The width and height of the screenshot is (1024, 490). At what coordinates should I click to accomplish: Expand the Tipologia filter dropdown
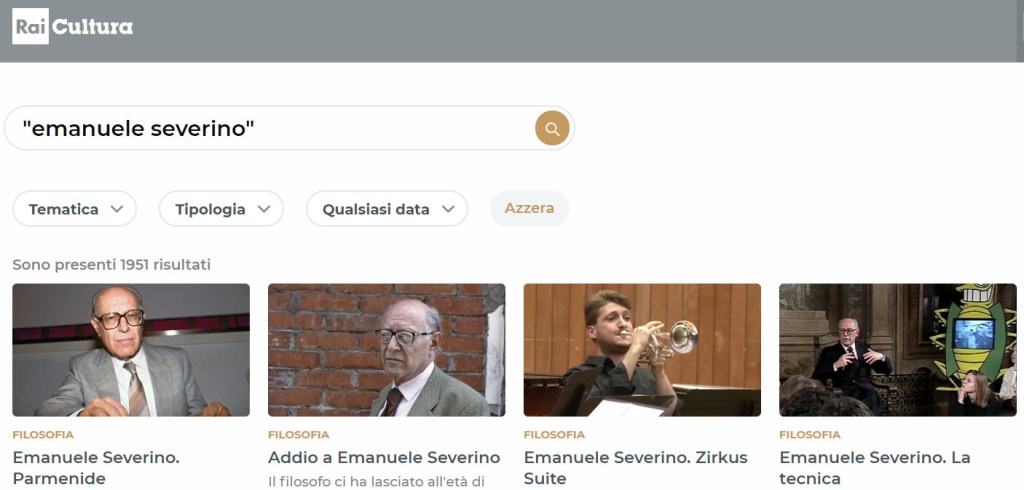[x=221, y=209]
